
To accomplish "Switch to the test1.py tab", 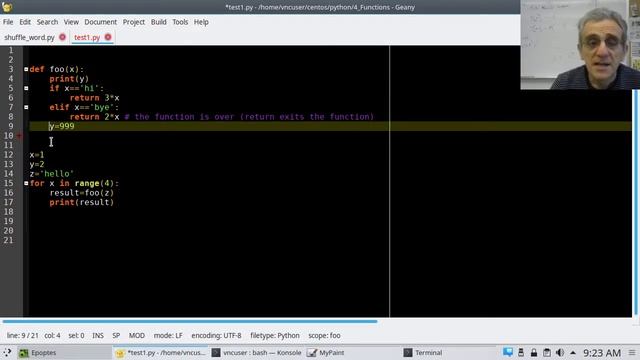I will click(x=87, y=37).
